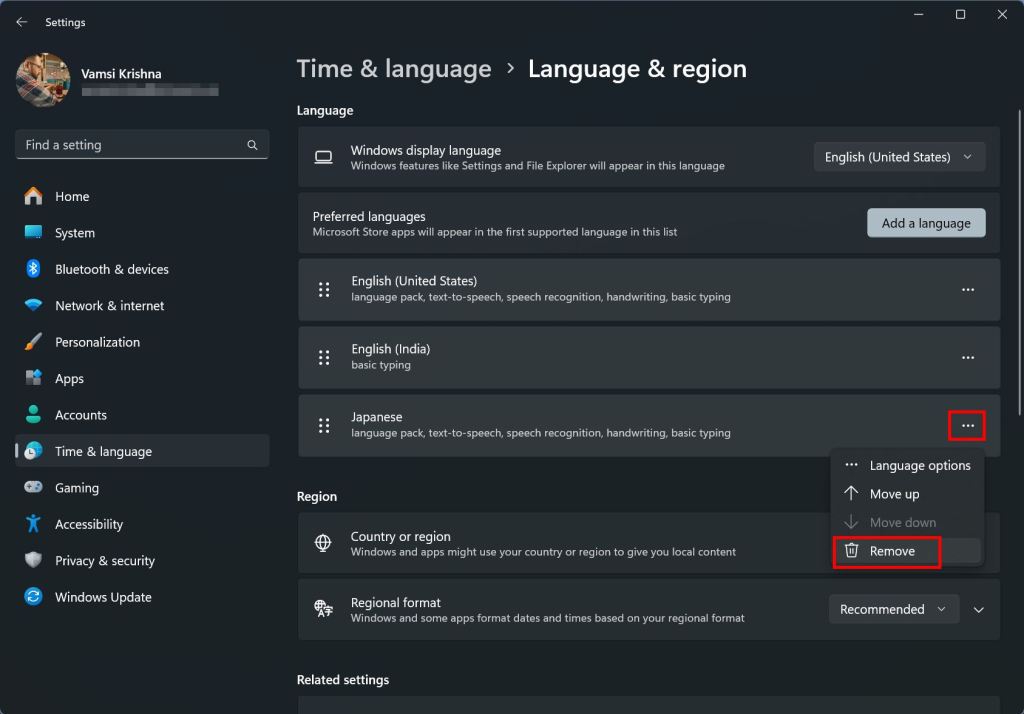Click the search magnifier icon

pos(252,145)
